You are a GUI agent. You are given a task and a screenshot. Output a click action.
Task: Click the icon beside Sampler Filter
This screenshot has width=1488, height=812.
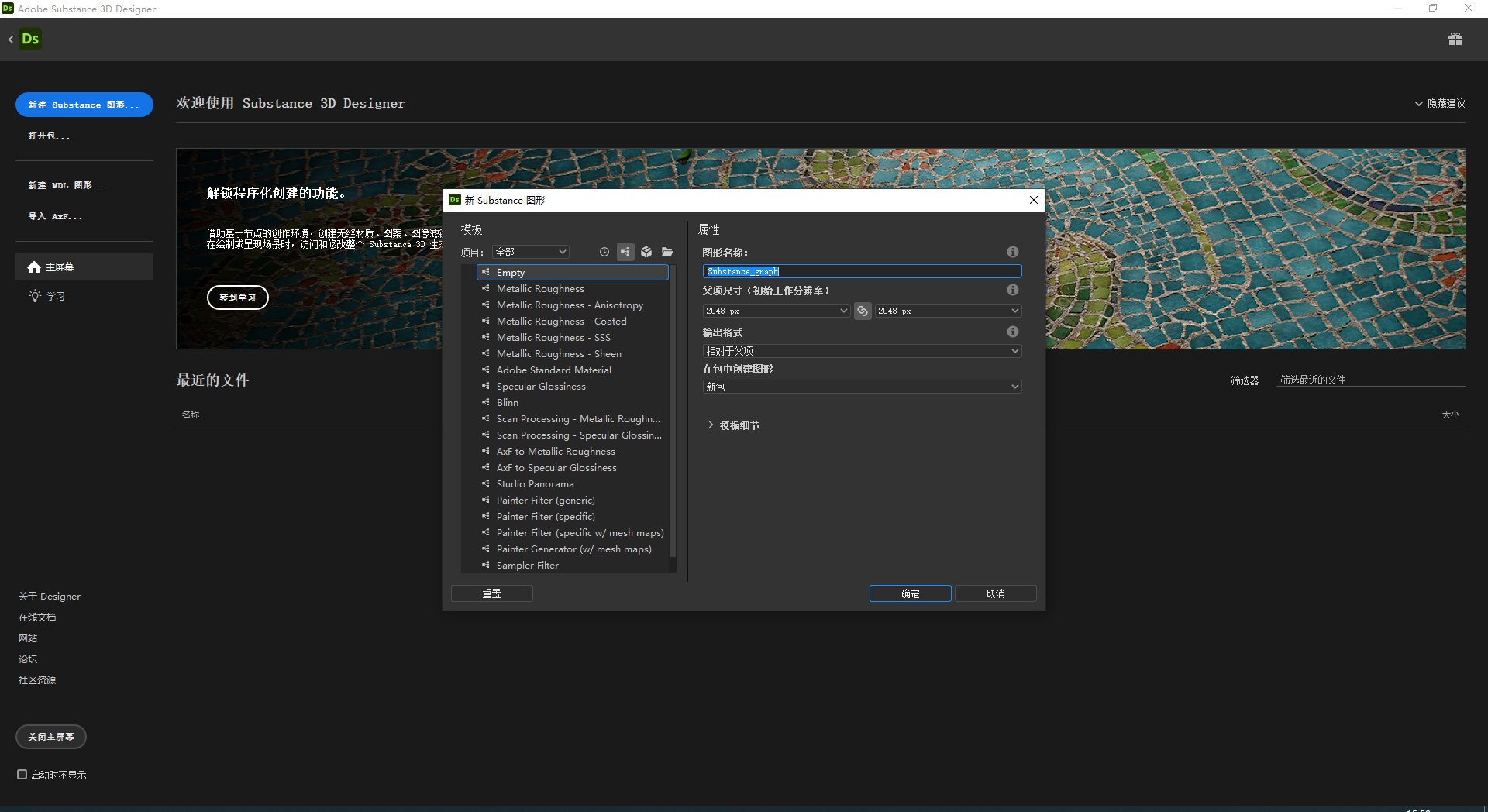(x=486, y=565)
